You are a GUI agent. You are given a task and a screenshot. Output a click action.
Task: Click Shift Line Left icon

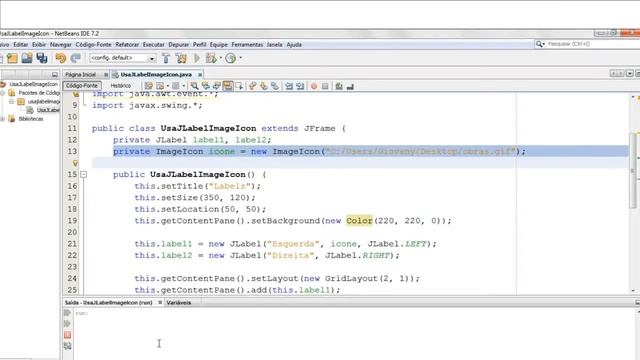[289, 86]
